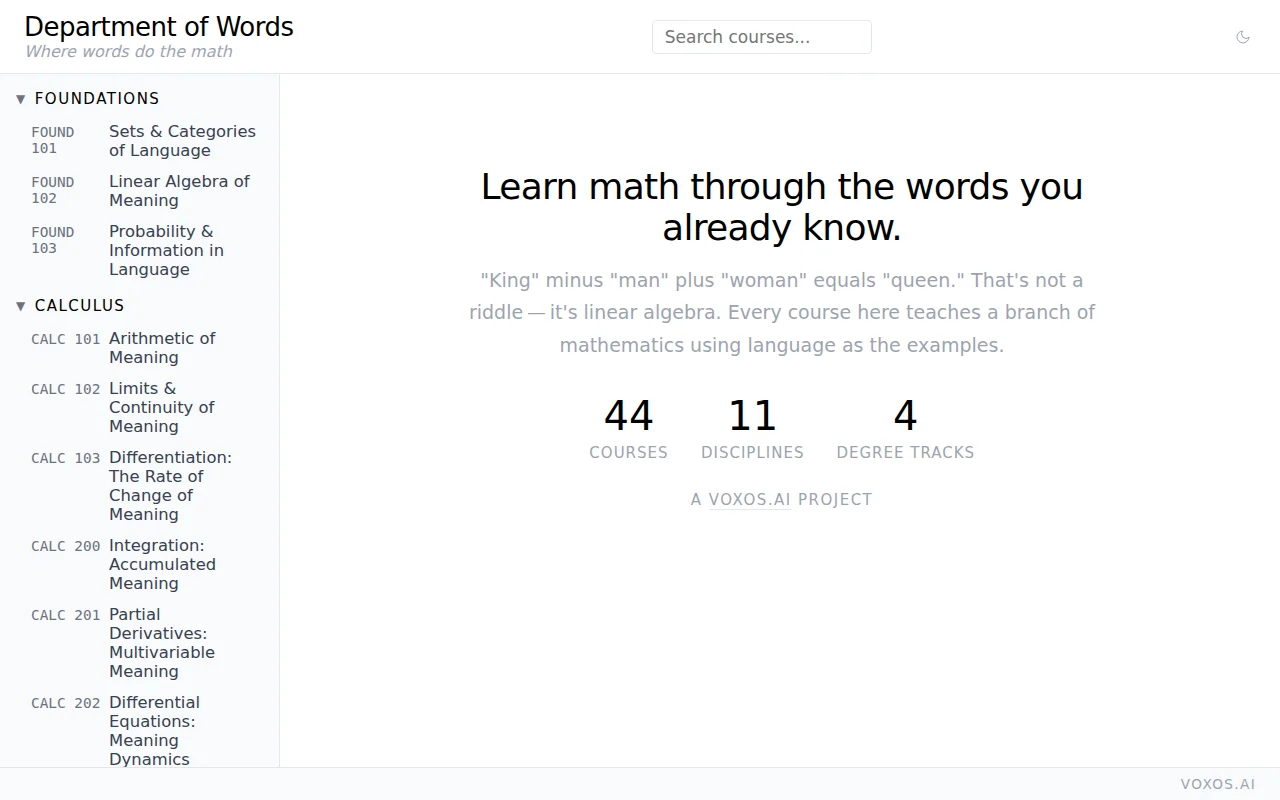Toggle dark mode with the moon icon
1280x800 pixels.
pyautogui.click(x=1243, y=37)
